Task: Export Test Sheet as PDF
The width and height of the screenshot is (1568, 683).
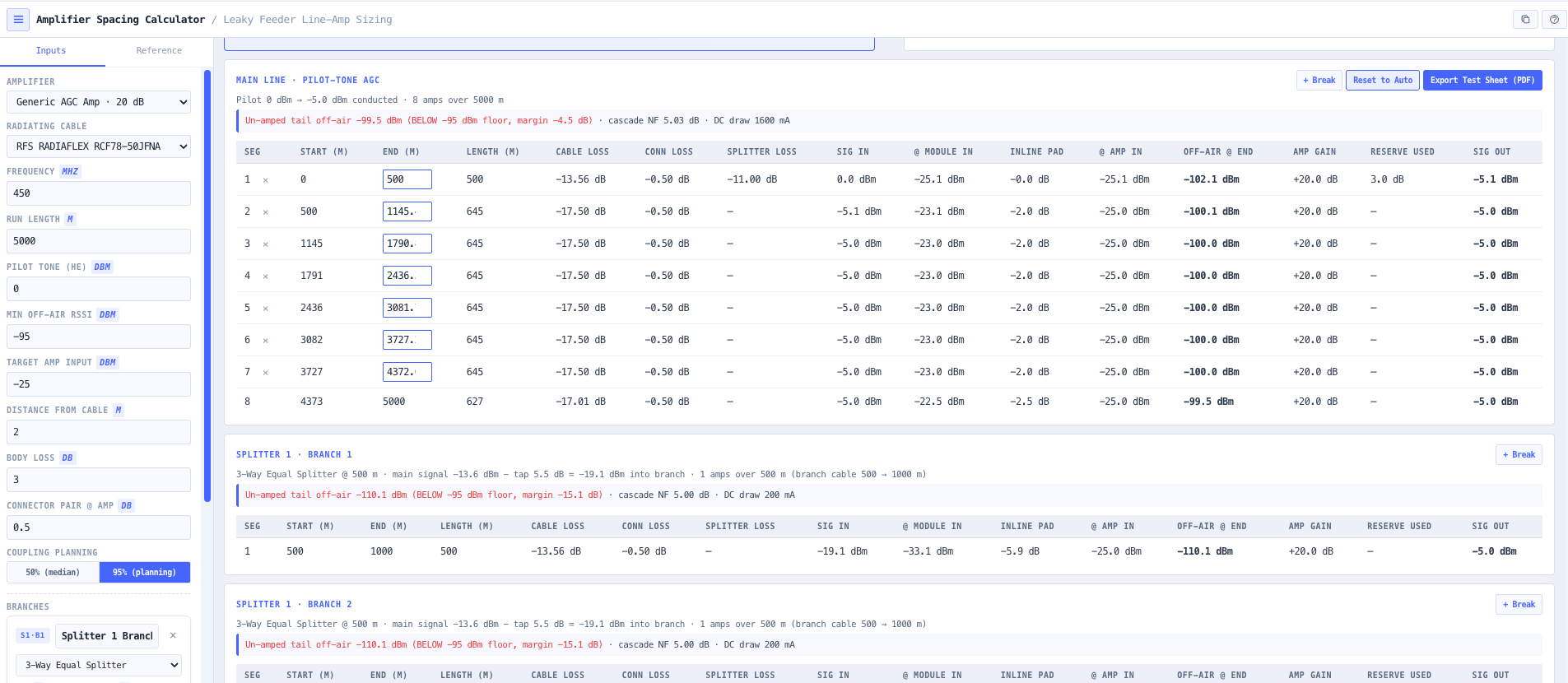Action: point(1482,80)
